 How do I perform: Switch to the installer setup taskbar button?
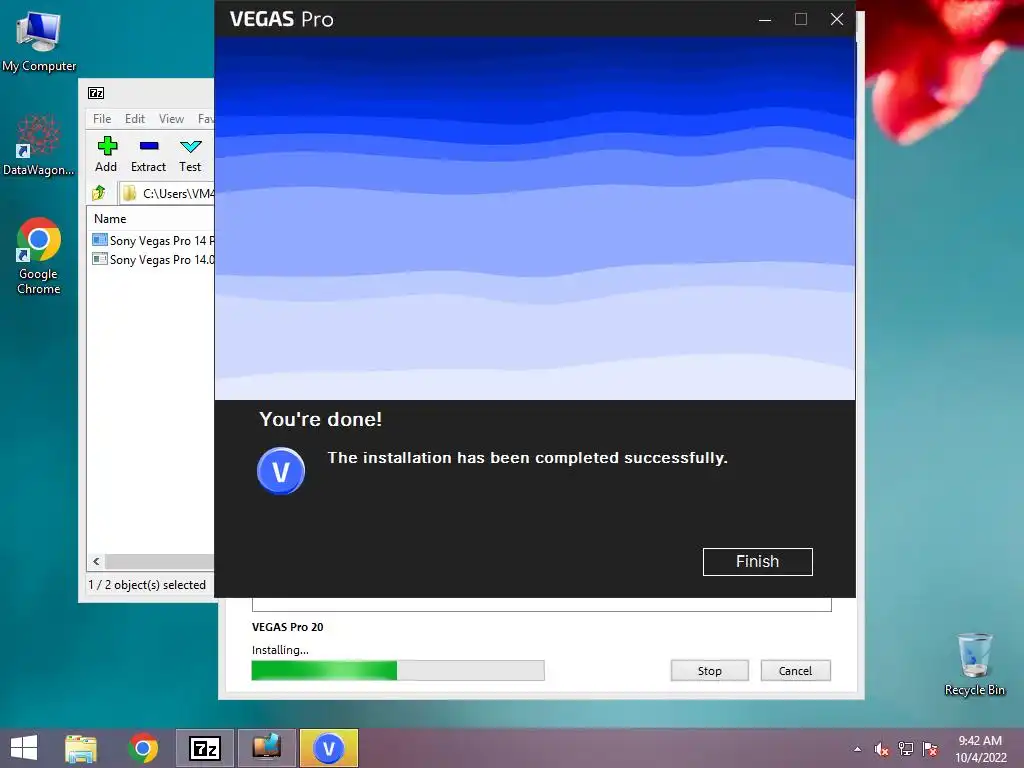tap(266, 748)
